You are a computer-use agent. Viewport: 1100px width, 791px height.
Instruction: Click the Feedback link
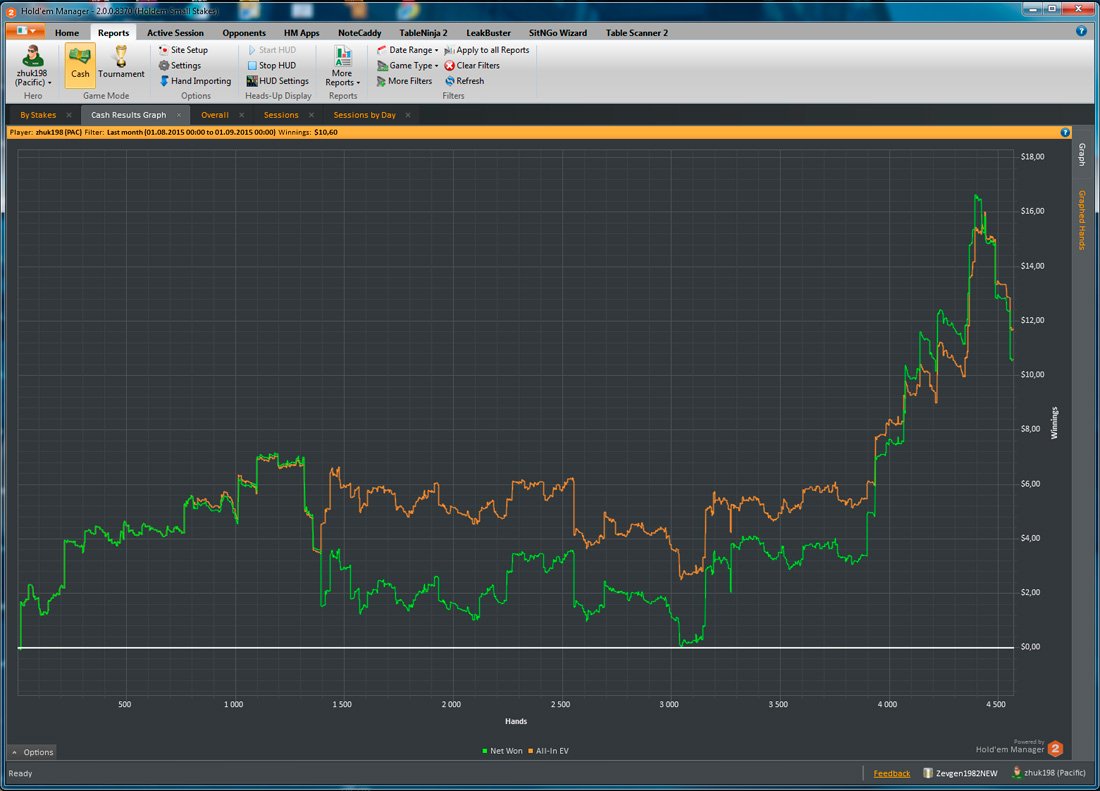point(892,773)
